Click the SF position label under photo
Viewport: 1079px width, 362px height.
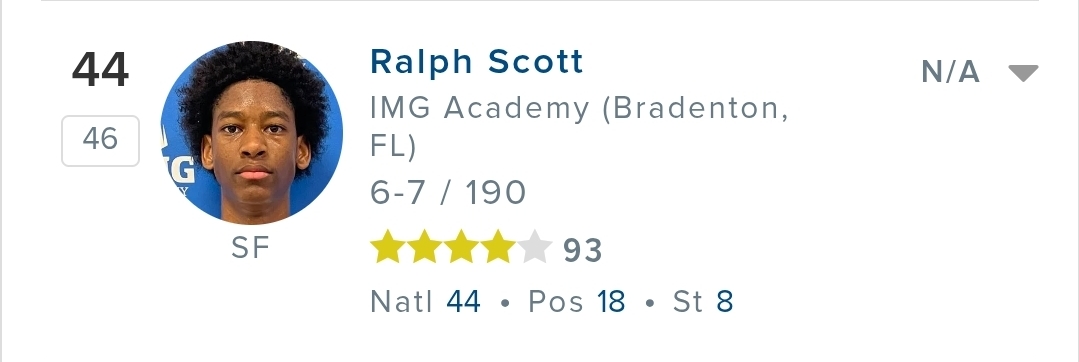coord(249,248)
